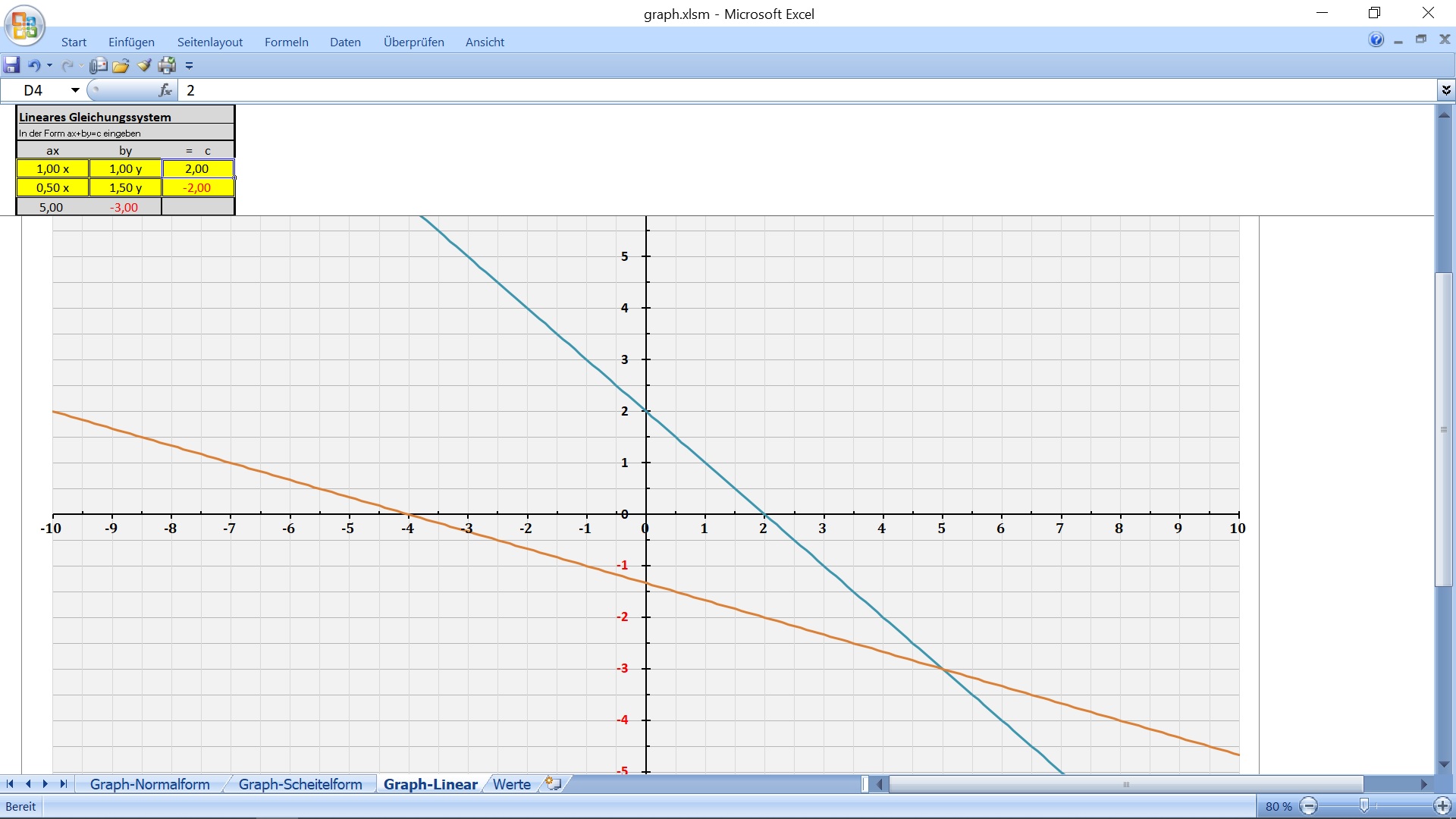The image size is (1456, 819).
Task: Insert a new worksheet tab
Action: pyautogui.click(x=554, y=784)
